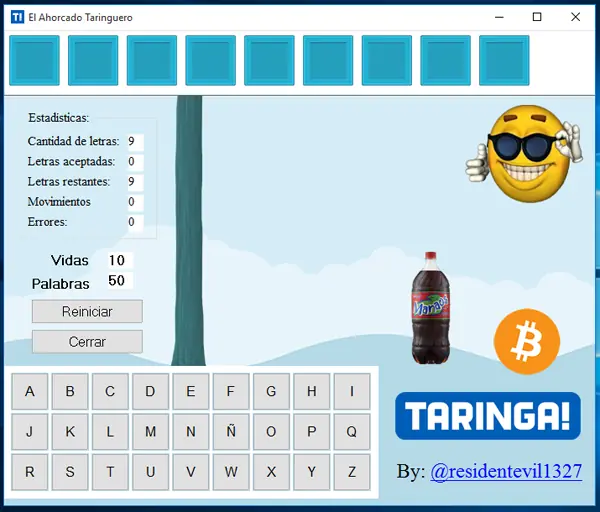The image size is (600, 512).
Task: Select the P letter button
Action: pyautogui.click(x=311, y=432)
